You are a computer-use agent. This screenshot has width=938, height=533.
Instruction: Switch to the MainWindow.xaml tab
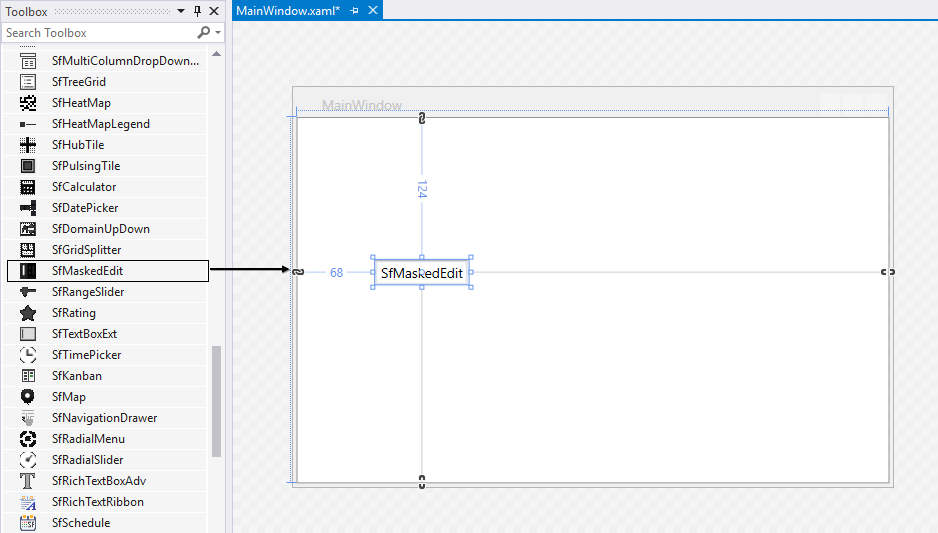288,11
